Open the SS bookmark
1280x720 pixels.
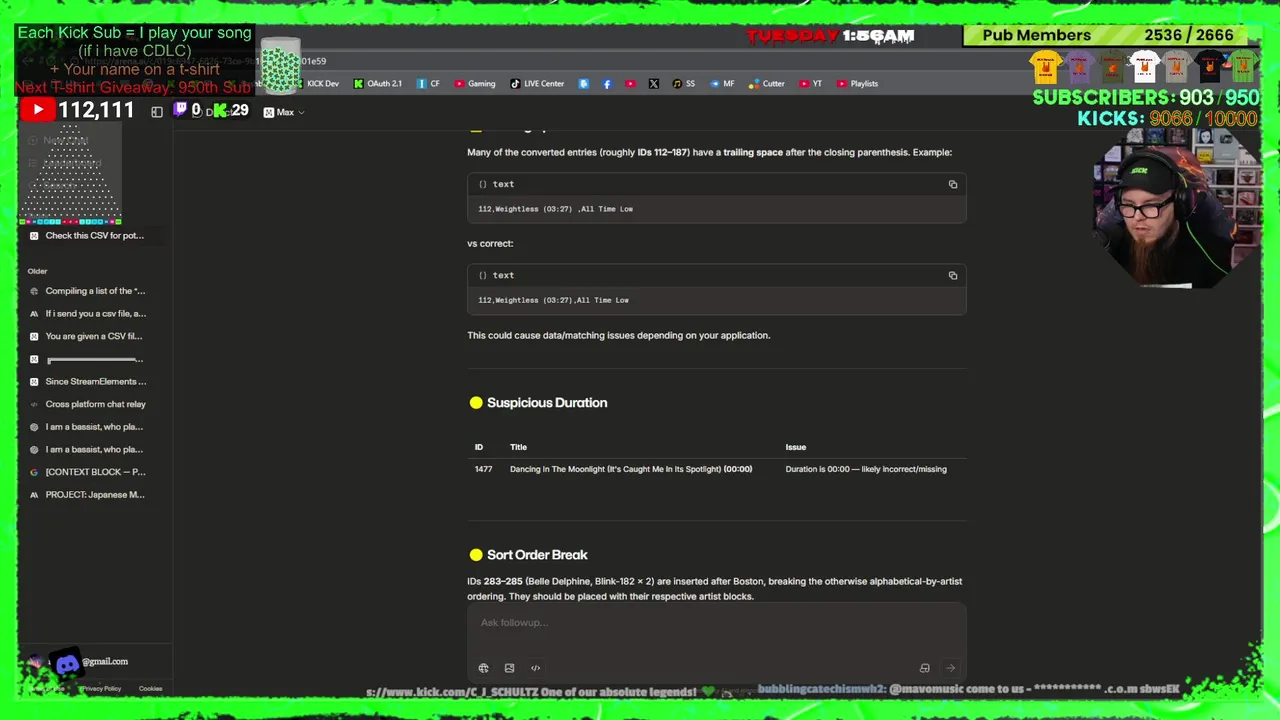(684, 84)
